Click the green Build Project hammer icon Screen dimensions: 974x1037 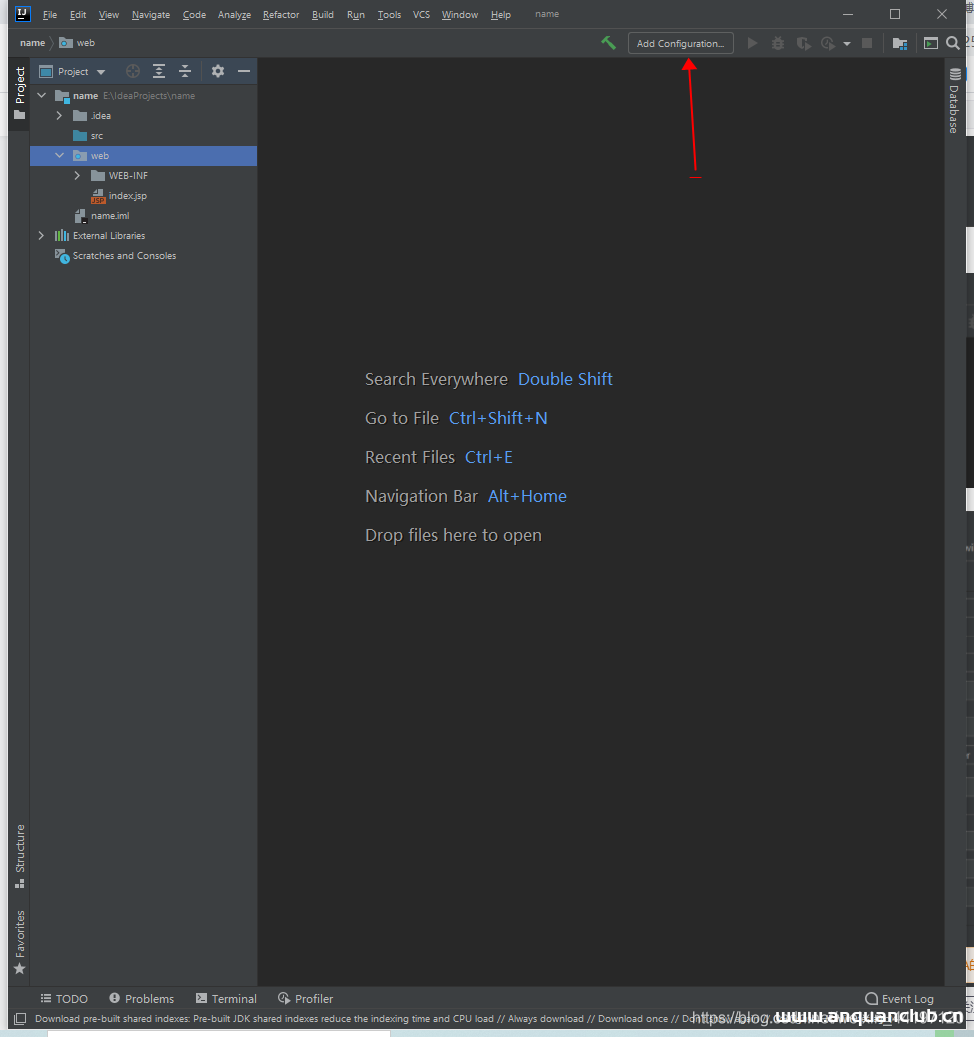(x=608, y=43)
